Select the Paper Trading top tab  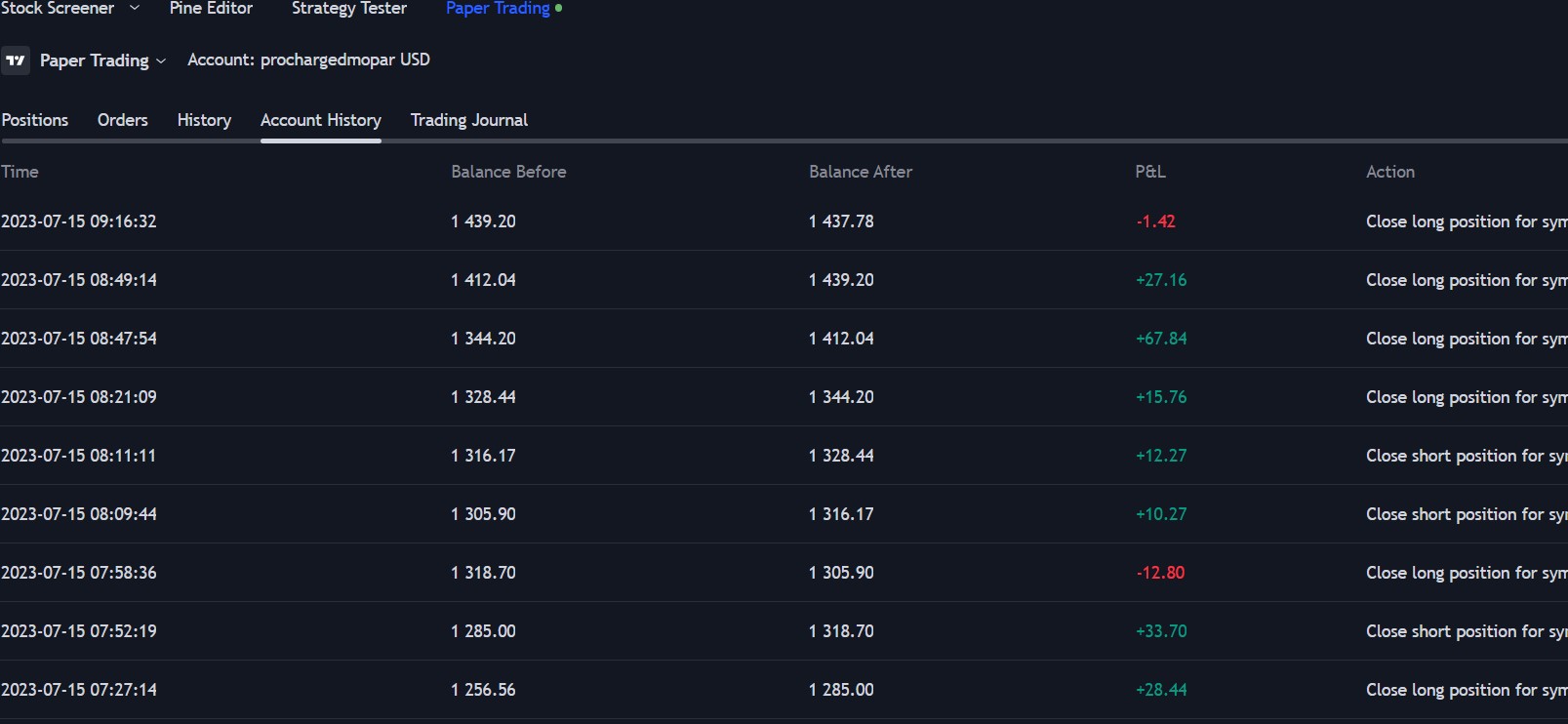point(498,8)
